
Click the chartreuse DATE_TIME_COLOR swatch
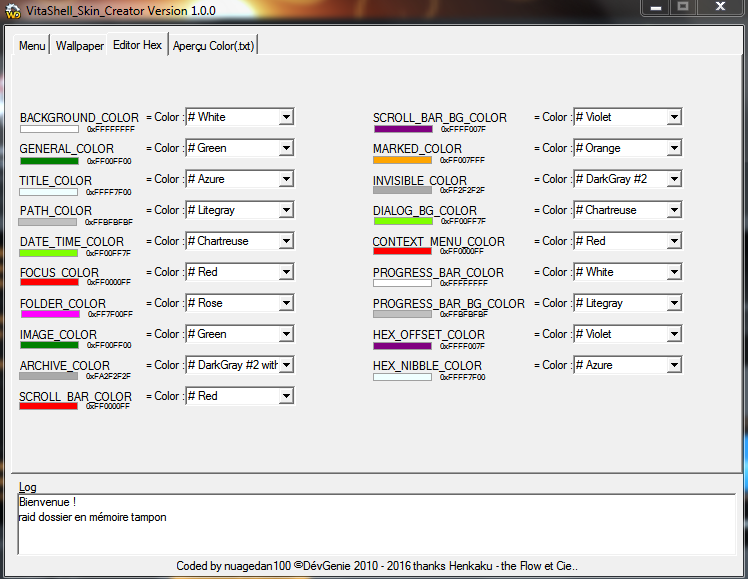[x=49, y=253]
